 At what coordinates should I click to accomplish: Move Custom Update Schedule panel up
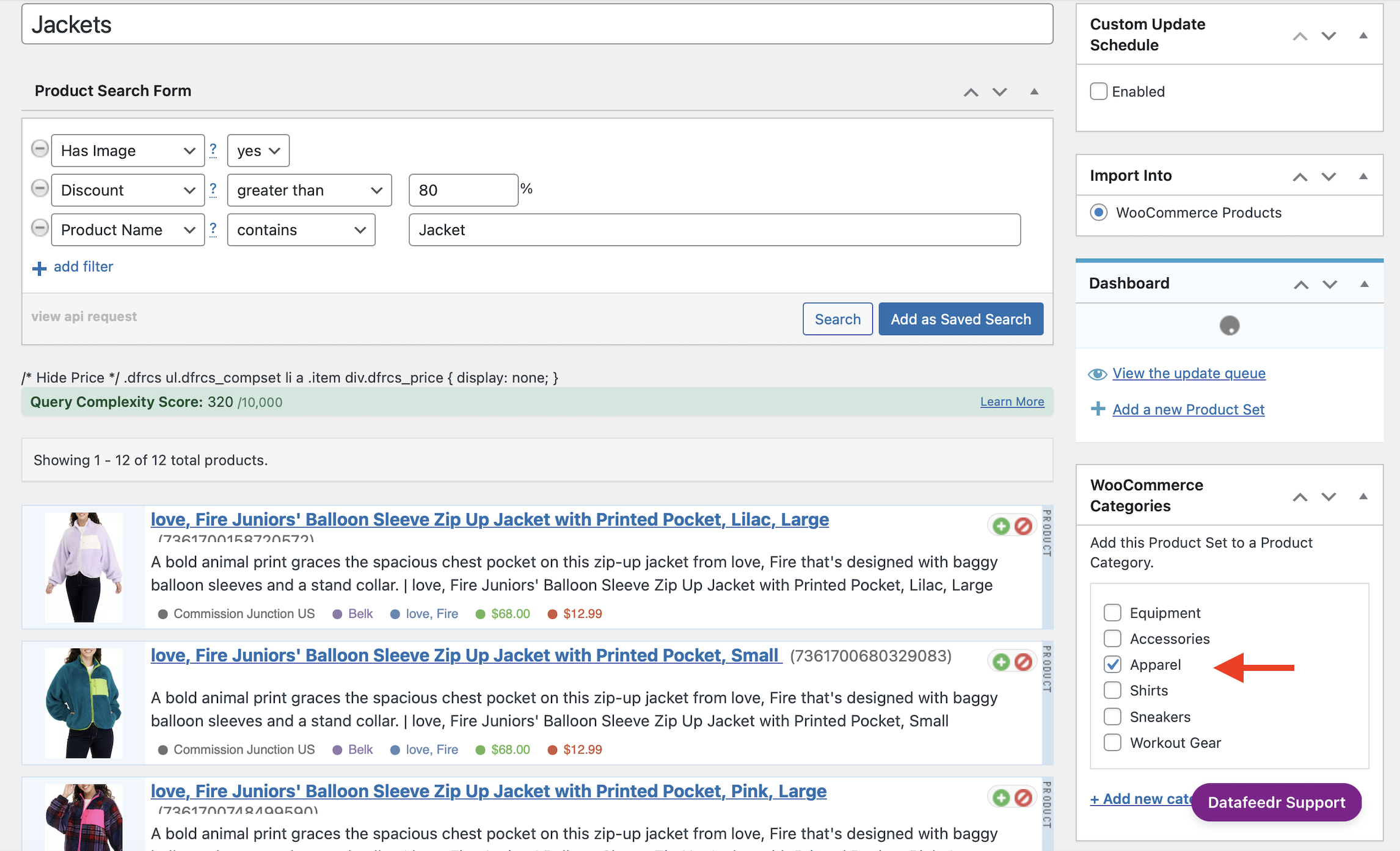pos(1300,36)
